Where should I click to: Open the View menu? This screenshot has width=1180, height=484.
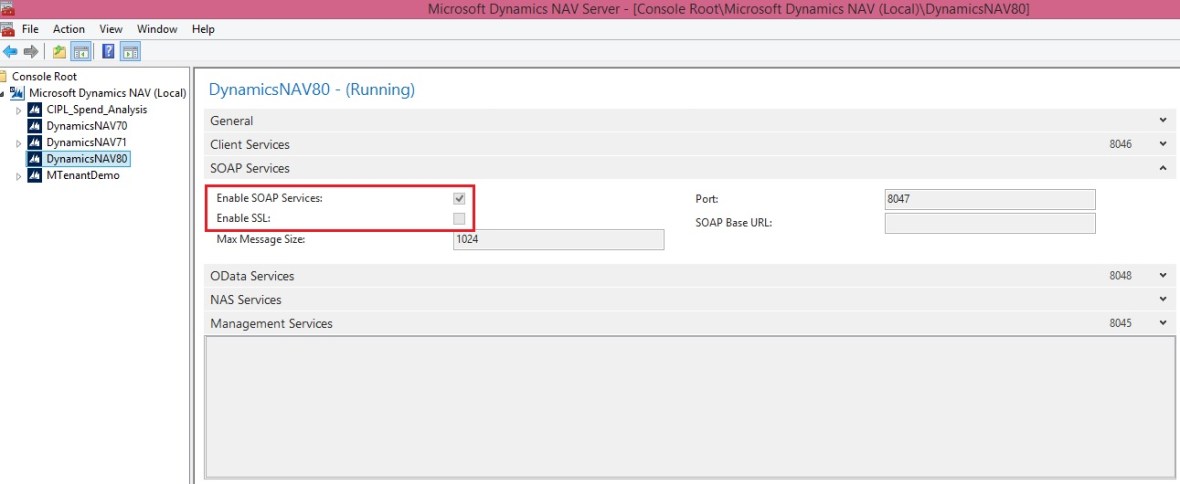[x=111, y=29]
